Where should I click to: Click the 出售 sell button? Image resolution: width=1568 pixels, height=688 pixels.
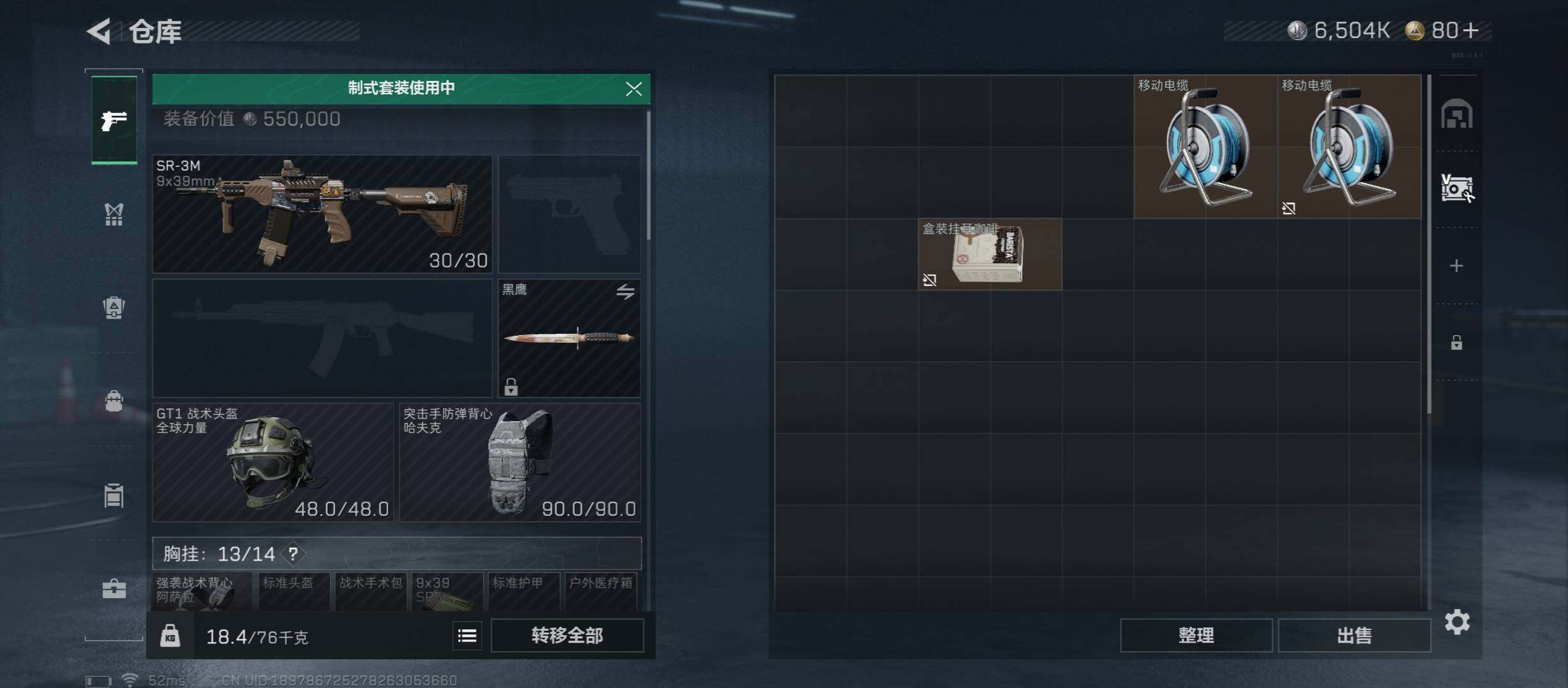pyautogui.click(x=1354, y=635)
